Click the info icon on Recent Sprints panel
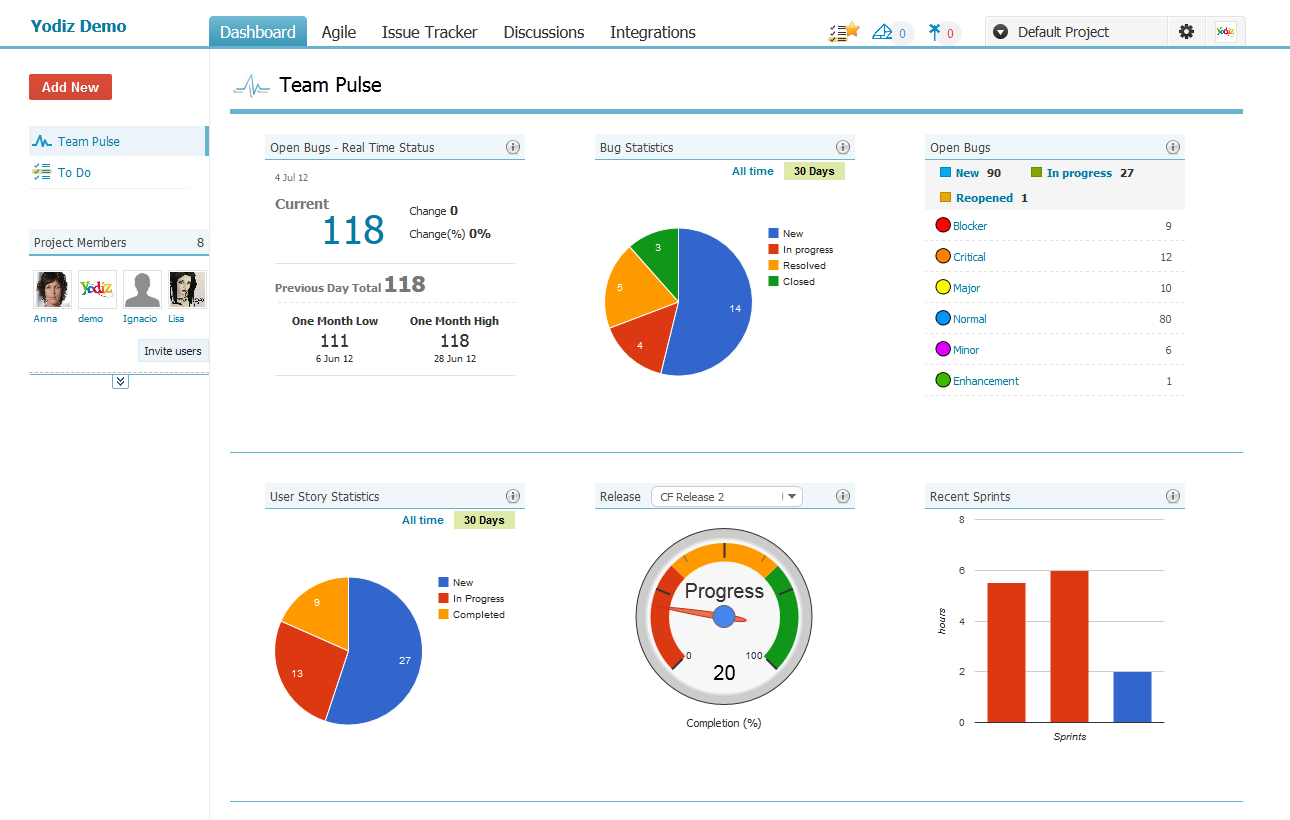This screenshot has height=820, width=1290. pyautogui.click(x=1173, y=496)
